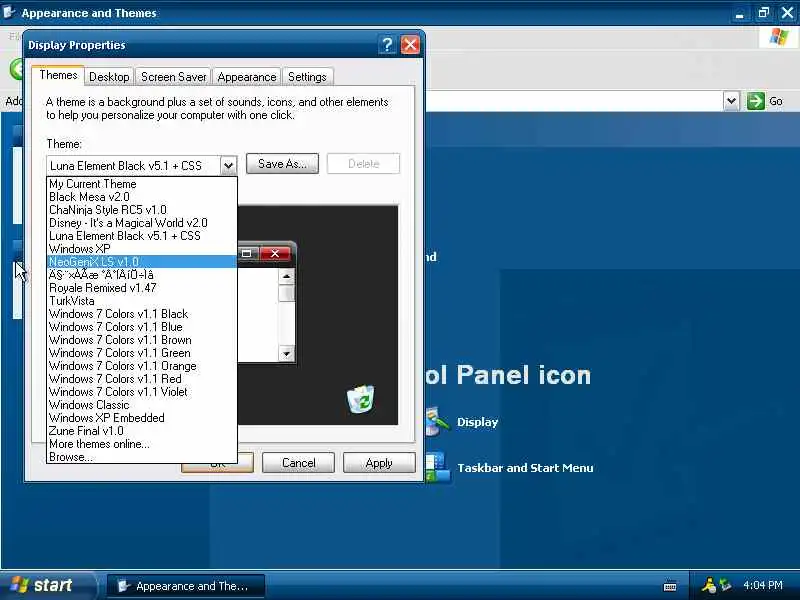
Task: Select the Windows Classic theme
Action: (142, 405)
